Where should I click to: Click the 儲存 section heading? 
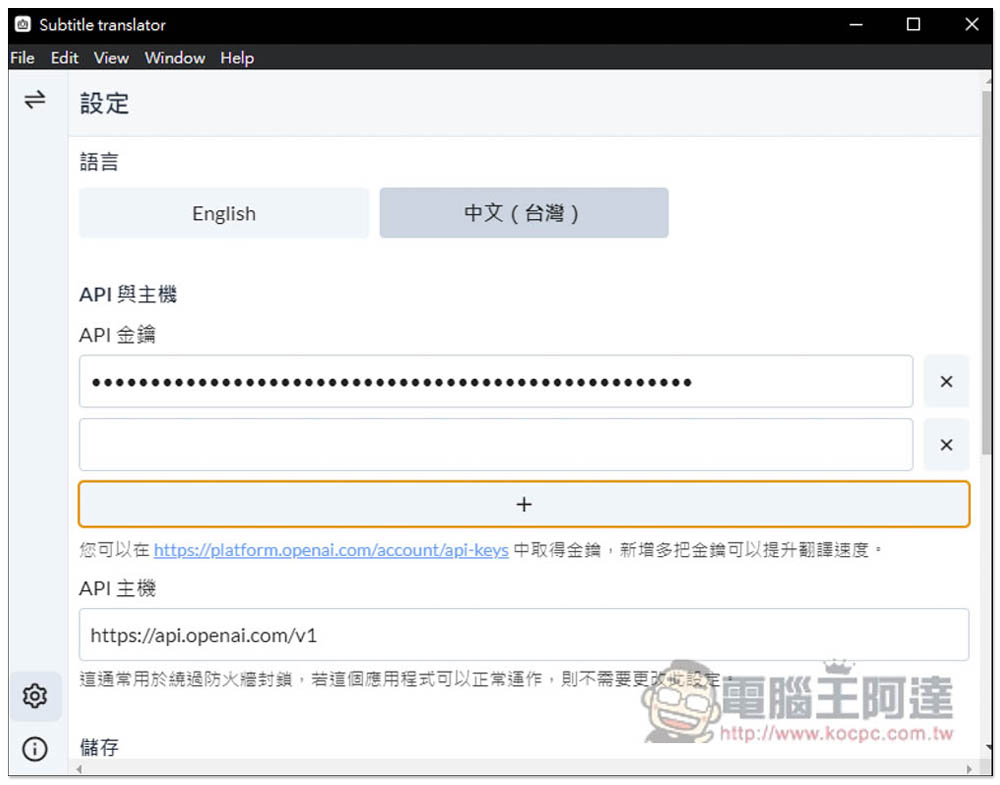click(x=99, y=747)
